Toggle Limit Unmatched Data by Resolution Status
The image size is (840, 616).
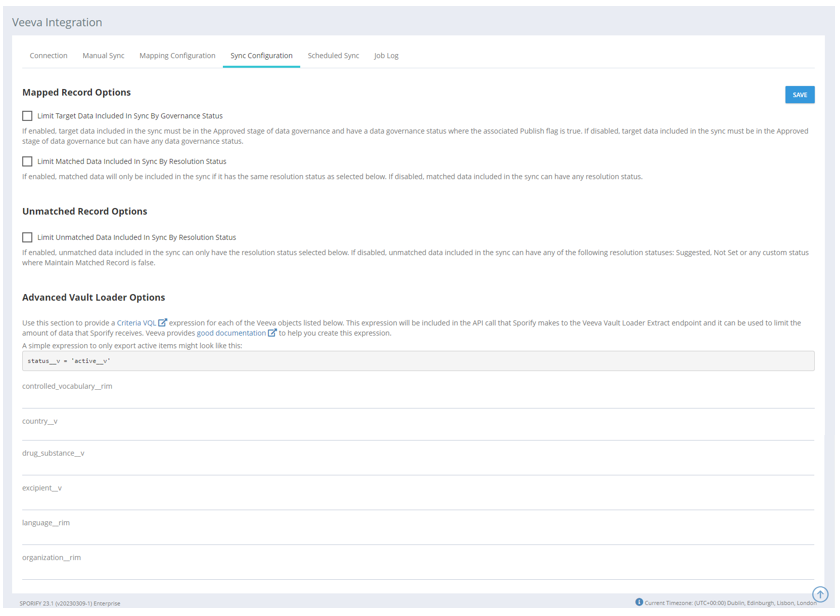pos(27,238)
